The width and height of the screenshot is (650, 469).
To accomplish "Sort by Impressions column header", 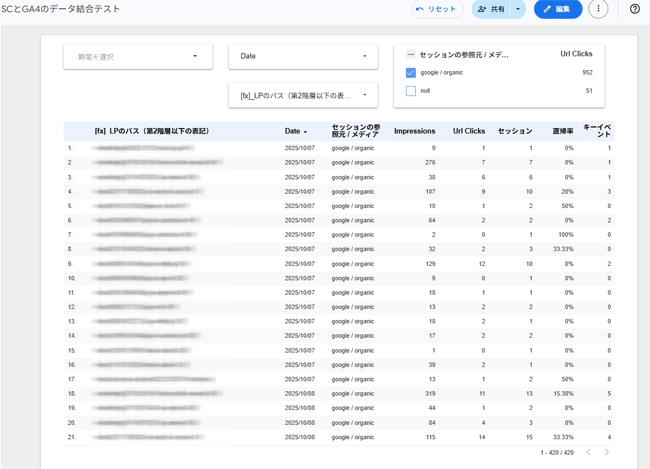I will pyautogui.click(x=415, y=131).
